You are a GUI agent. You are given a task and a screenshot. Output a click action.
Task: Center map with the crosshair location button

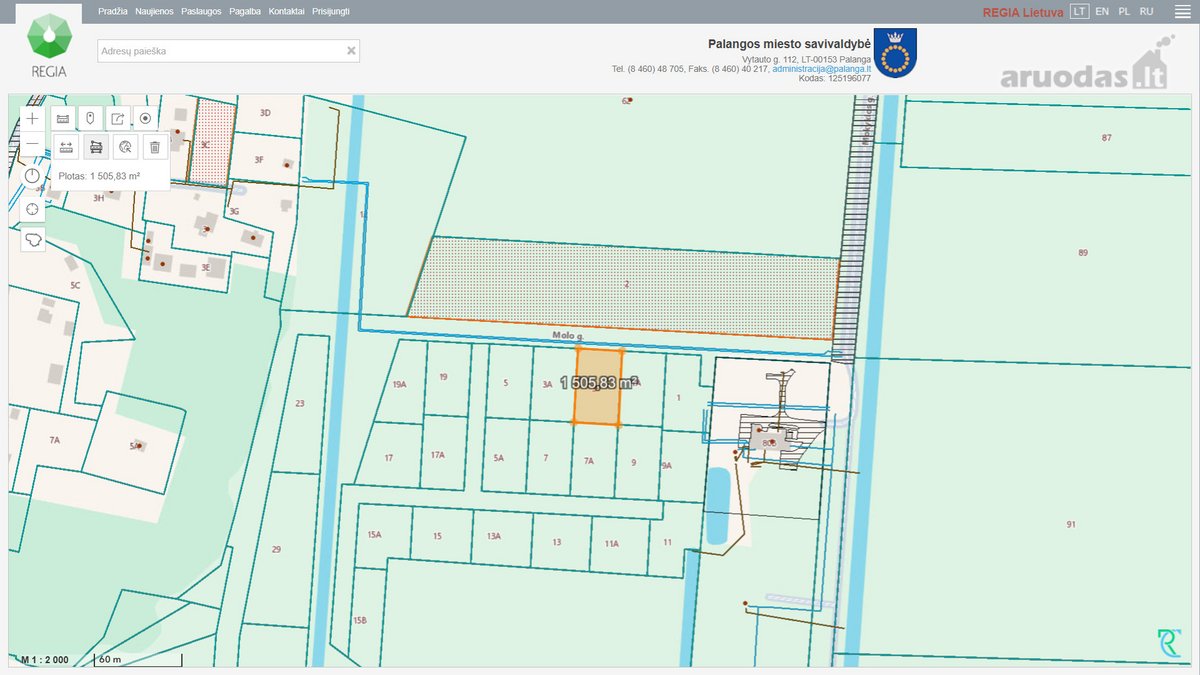(x=33, y=208)
